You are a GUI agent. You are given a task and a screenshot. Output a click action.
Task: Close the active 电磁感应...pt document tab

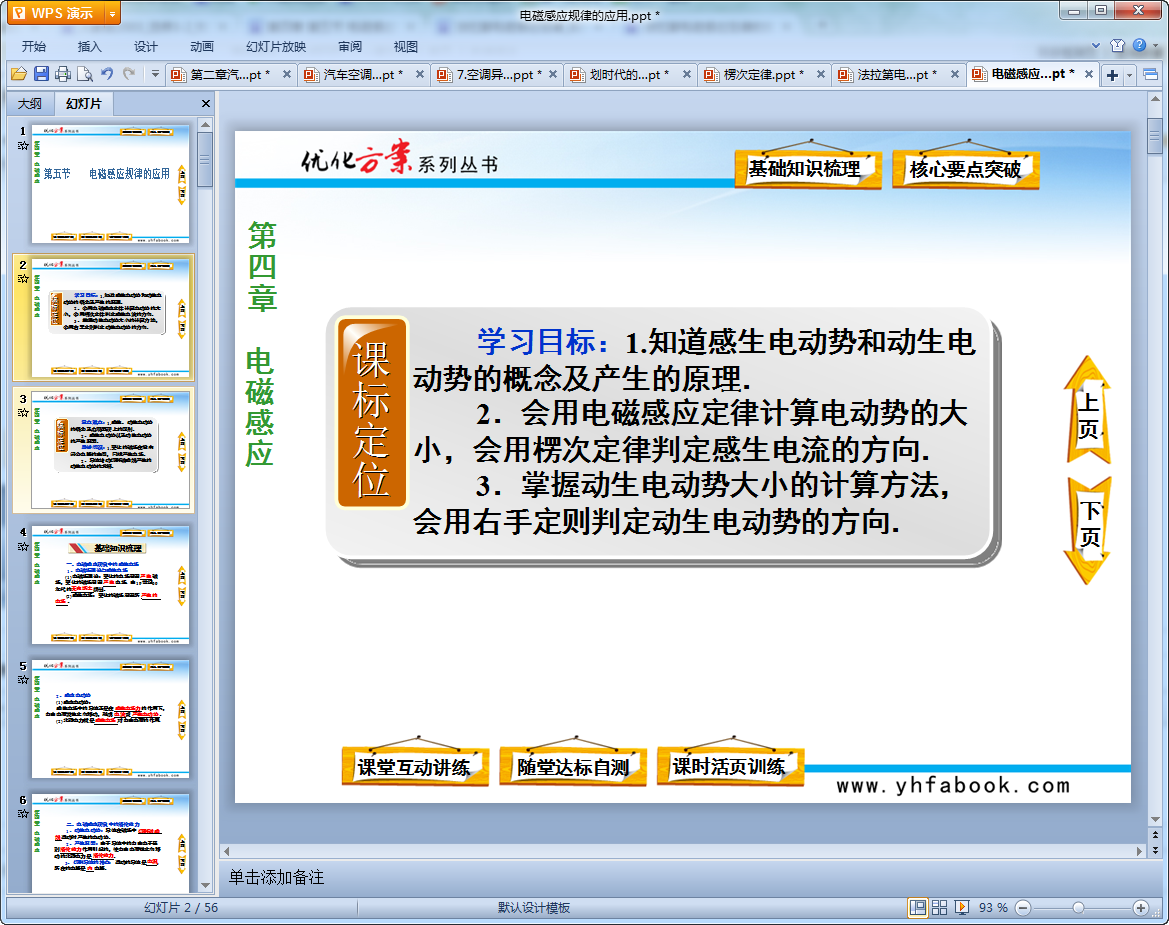pos(1088,75)
